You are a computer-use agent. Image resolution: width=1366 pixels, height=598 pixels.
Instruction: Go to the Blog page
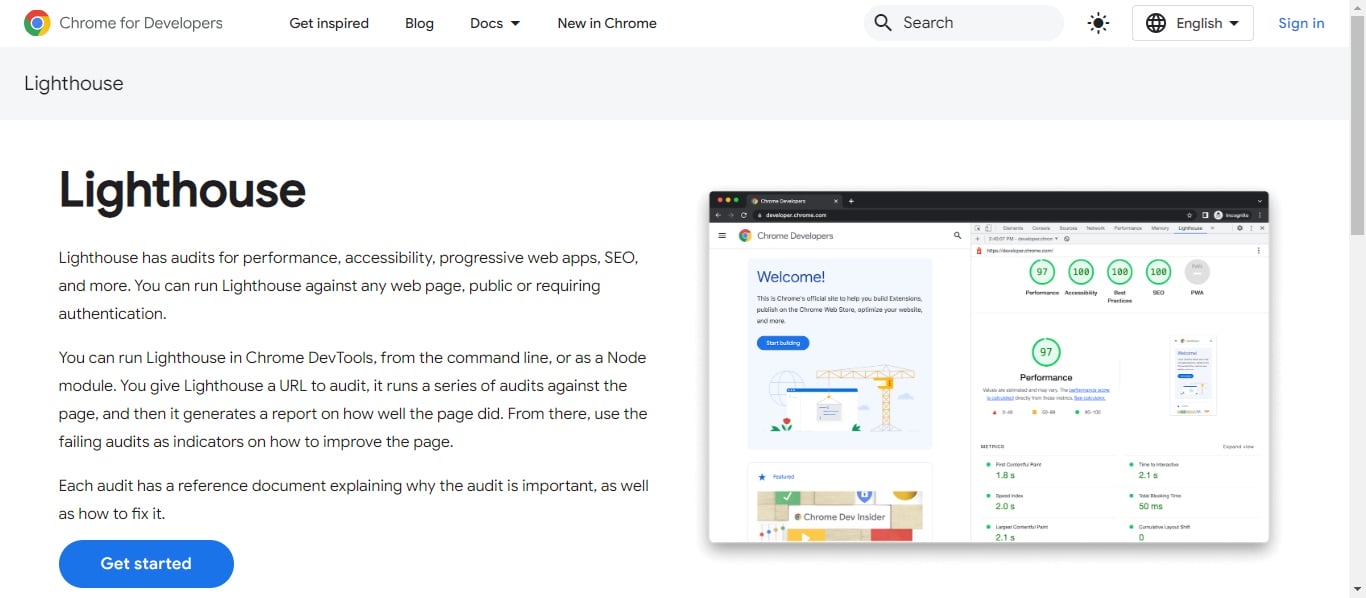tap(419, 23)
